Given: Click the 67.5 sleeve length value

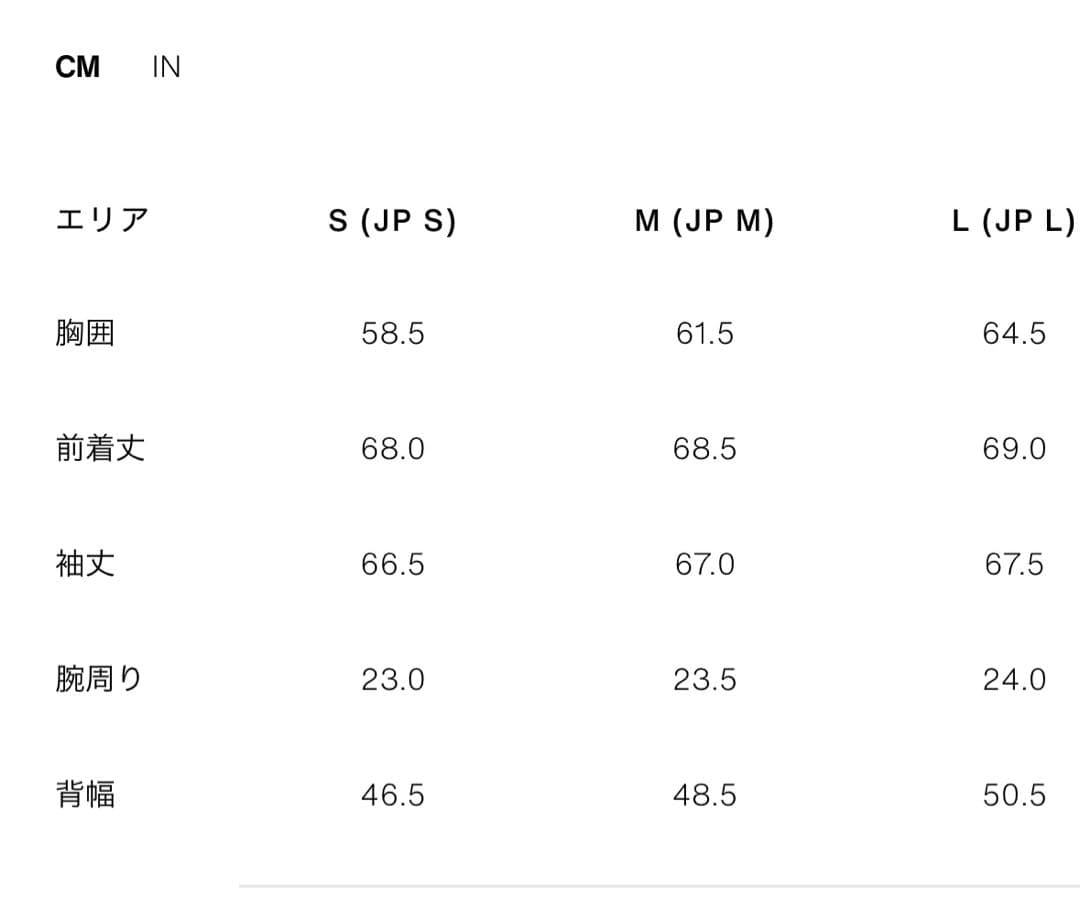Looking at the screenshot, I should [x=1017, y=564].
